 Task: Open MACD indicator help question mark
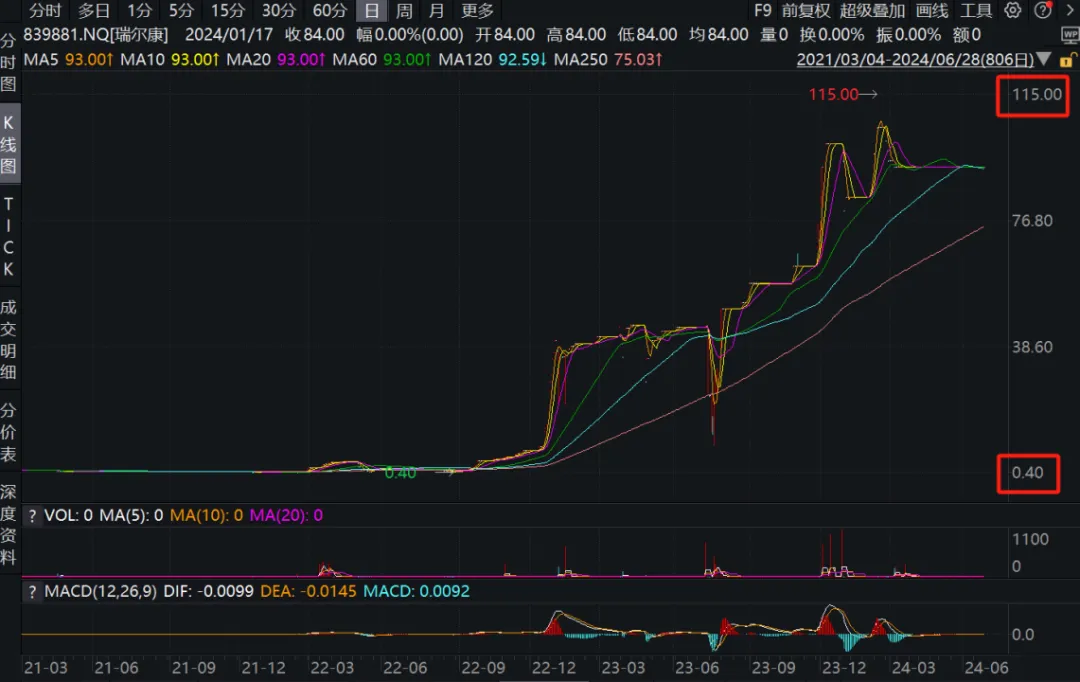pos(32,592)
